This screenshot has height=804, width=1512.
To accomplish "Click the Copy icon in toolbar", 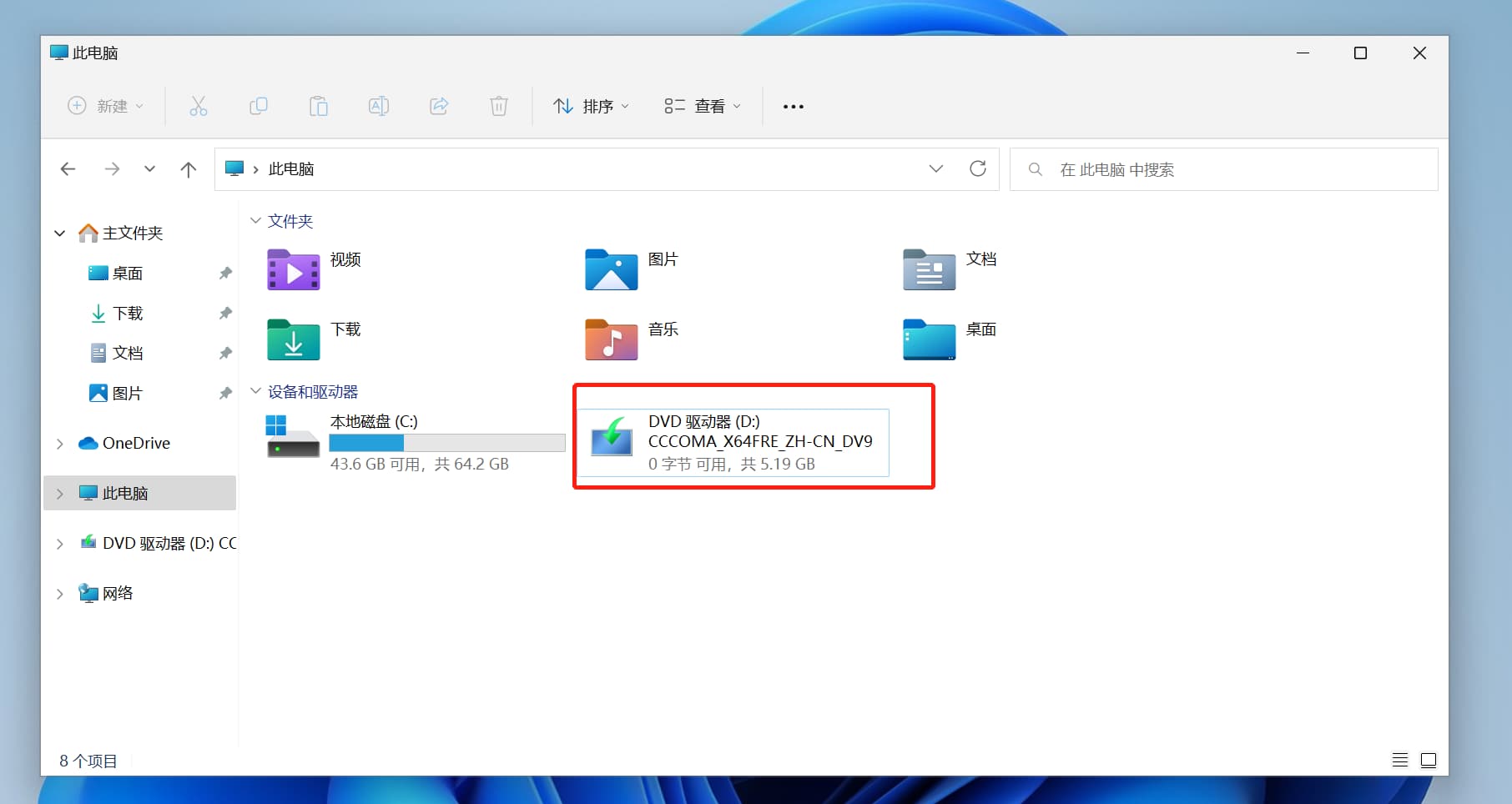I will [x=259, y=106].
